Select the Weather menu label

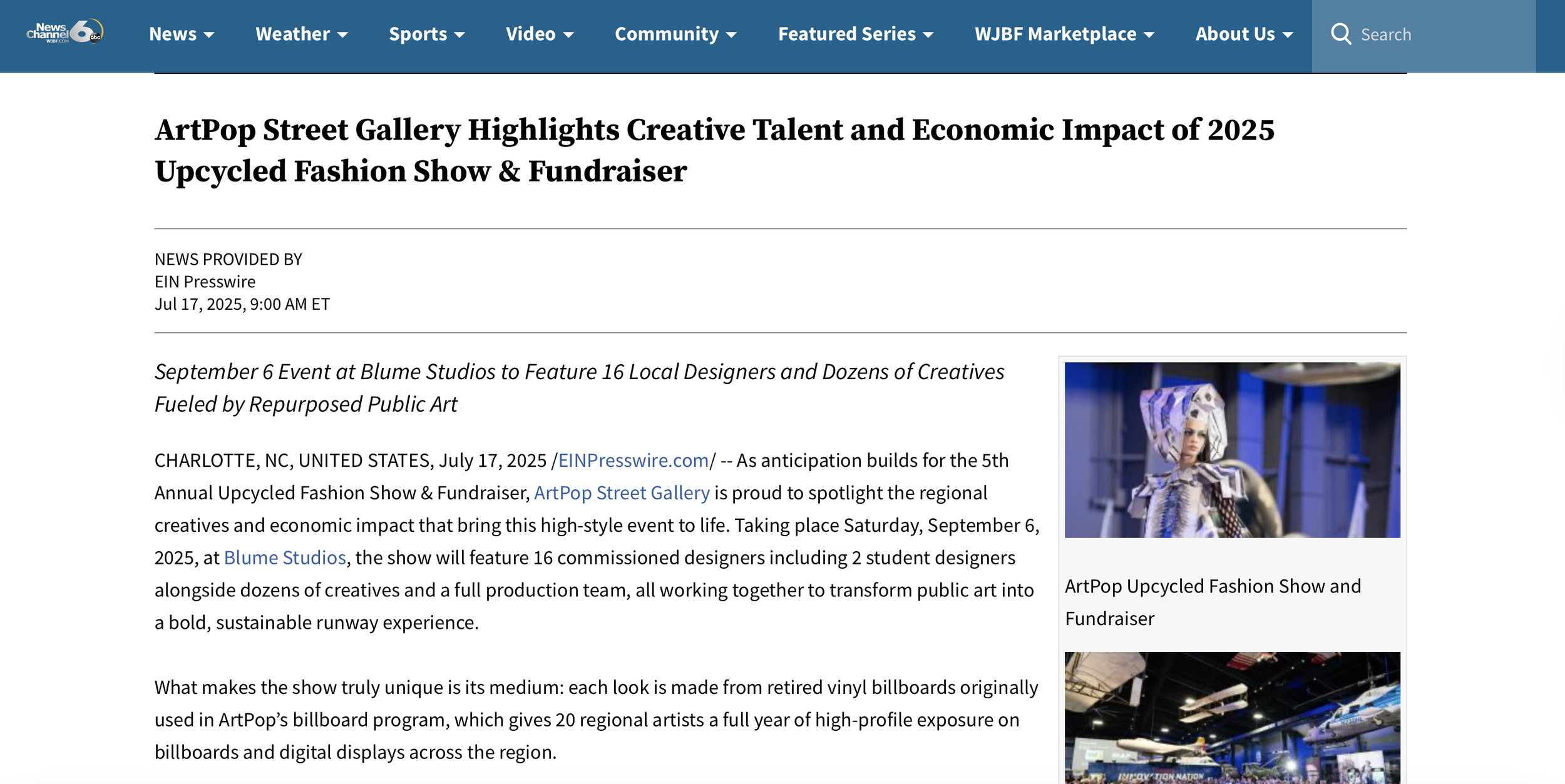(x=292, y=34)
